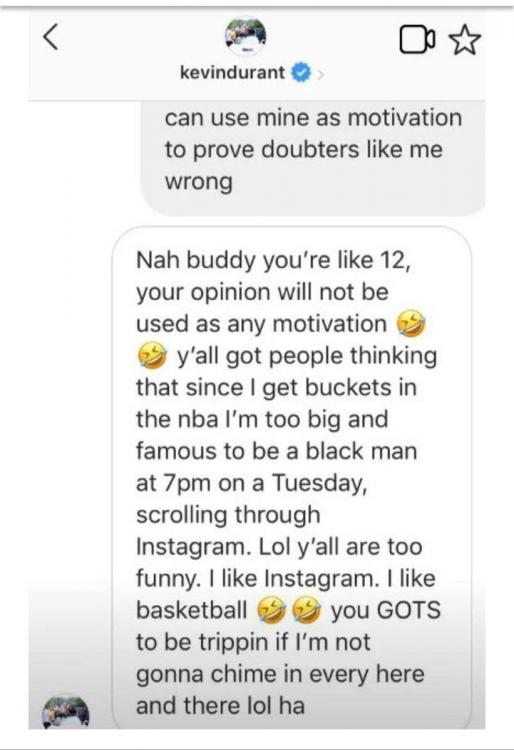Click the word "Tuesday," in the message
The width and height of the screenshot is (514, 750).
point(320,483)
